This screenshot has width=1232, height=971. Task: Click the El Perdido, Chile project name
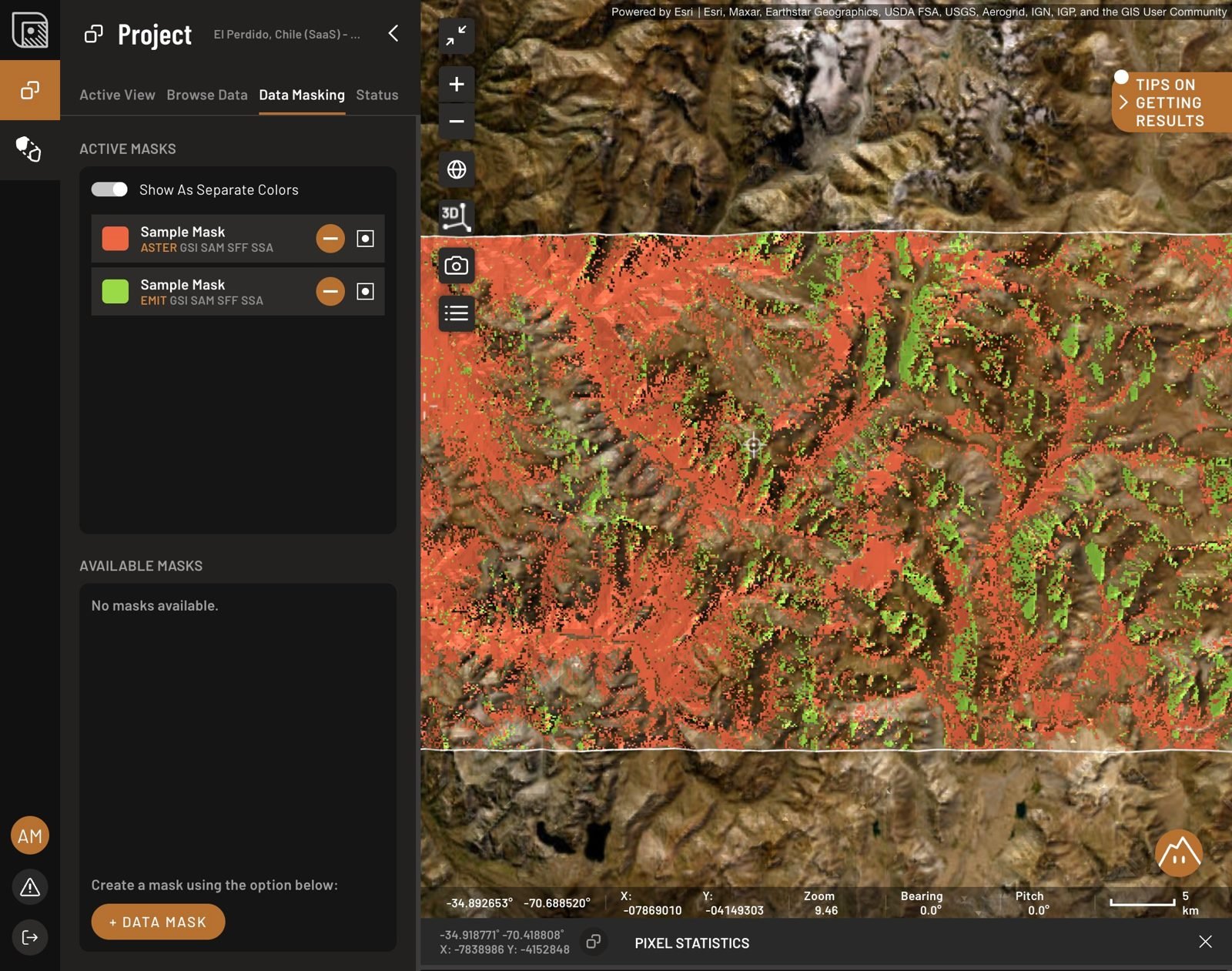pos(286,35)
